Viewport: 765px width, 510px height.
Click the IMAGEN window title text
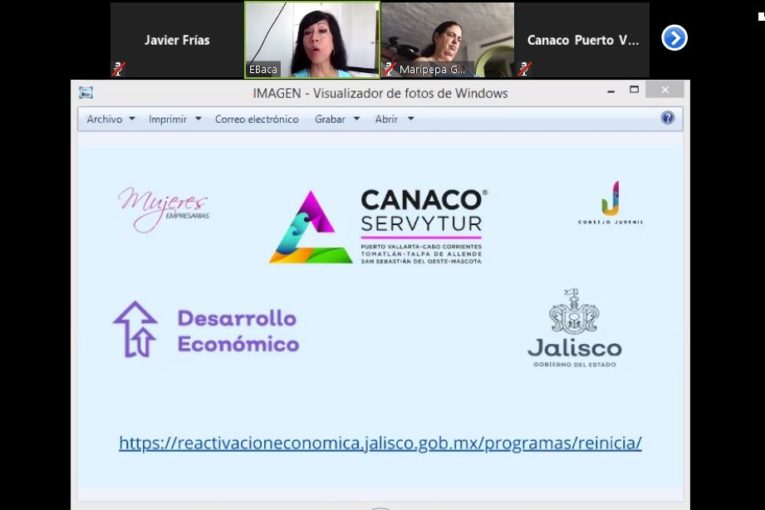coord(380,93)
